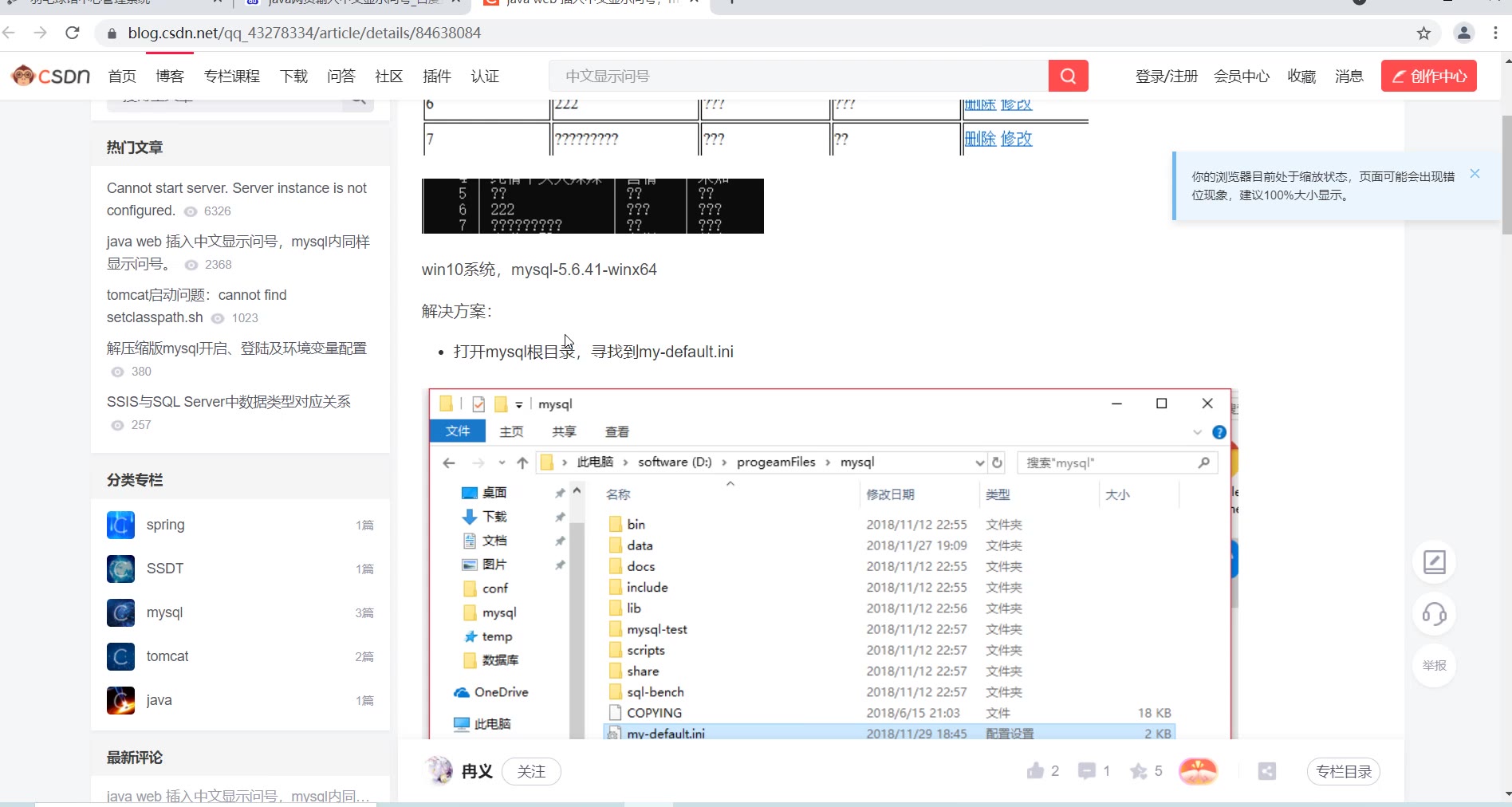
Task: Open article 'SSIS与SQL Server中数据类型对应关系'
Action: (229, 402)
